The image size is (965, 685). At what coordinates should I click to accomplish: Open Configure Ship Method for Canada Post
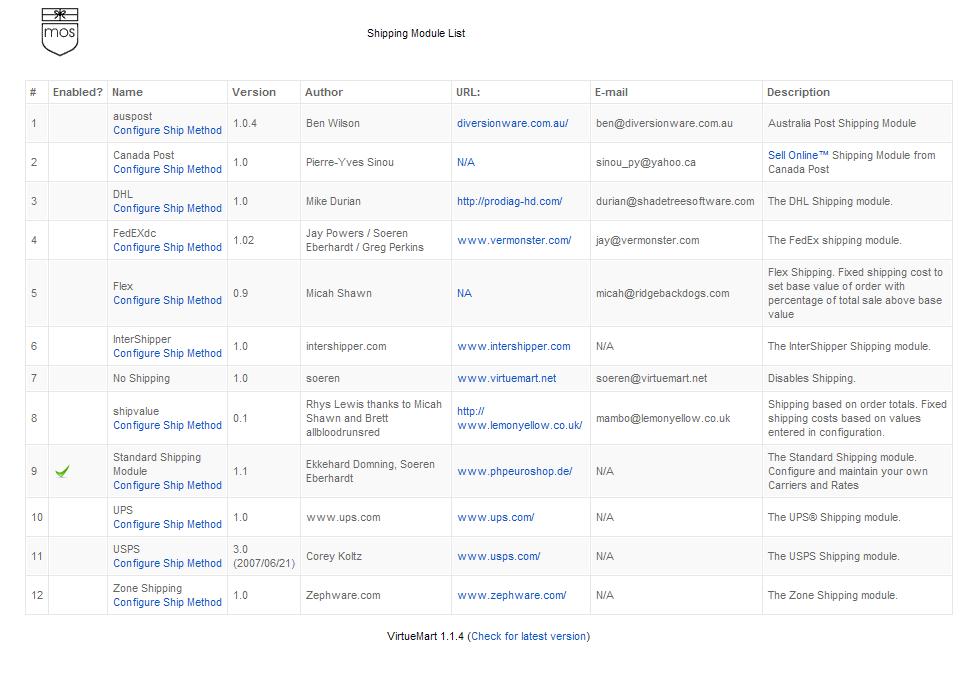(x=167, y=170)
